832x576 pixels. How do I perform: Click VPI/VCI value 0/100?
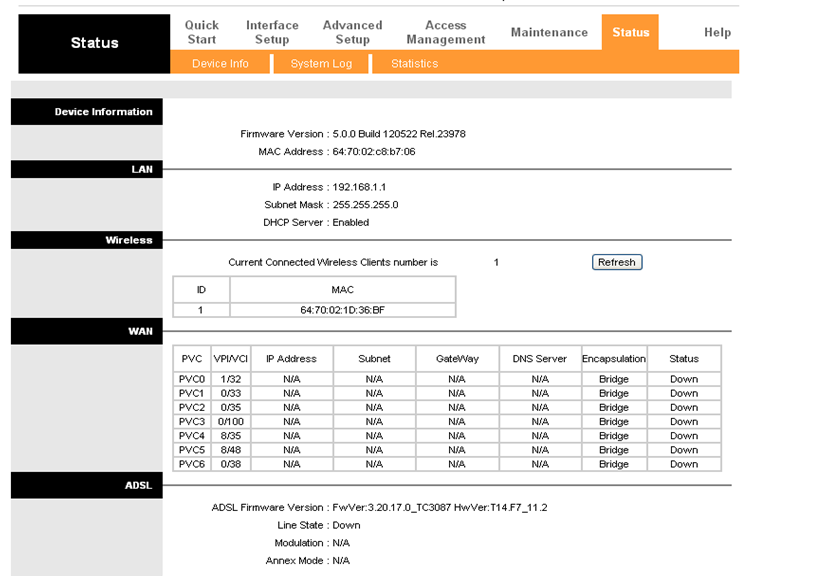click(231, 422)
